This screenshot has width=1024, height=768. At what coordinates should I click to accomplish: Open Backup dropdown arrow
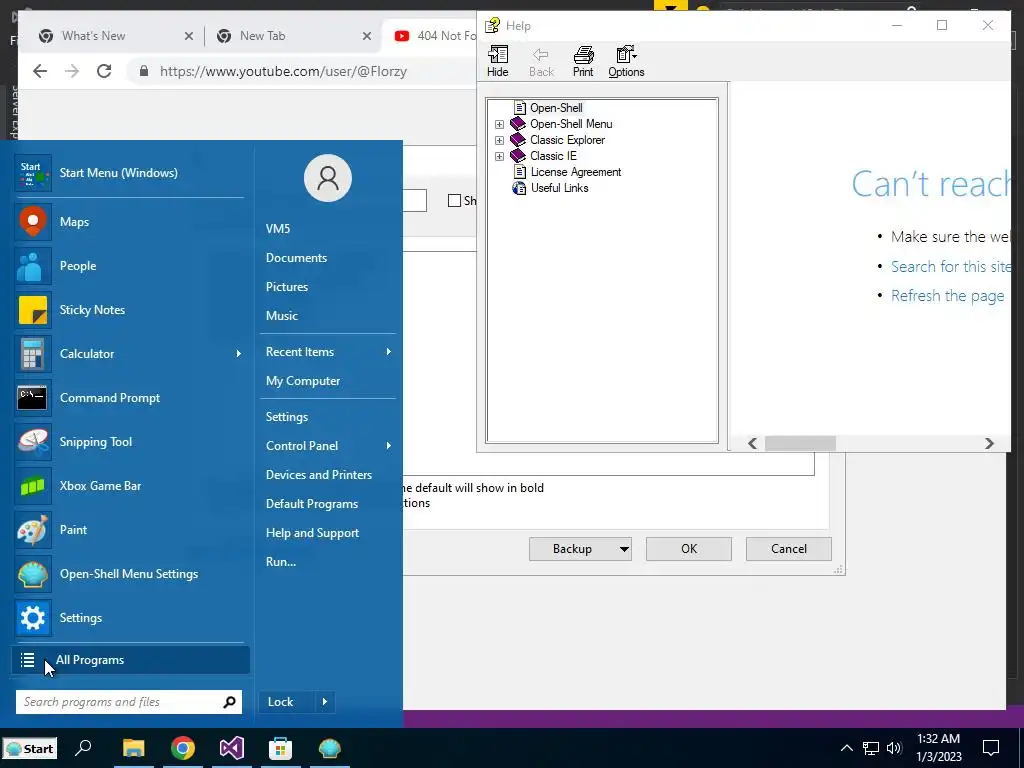pos(624,549)
